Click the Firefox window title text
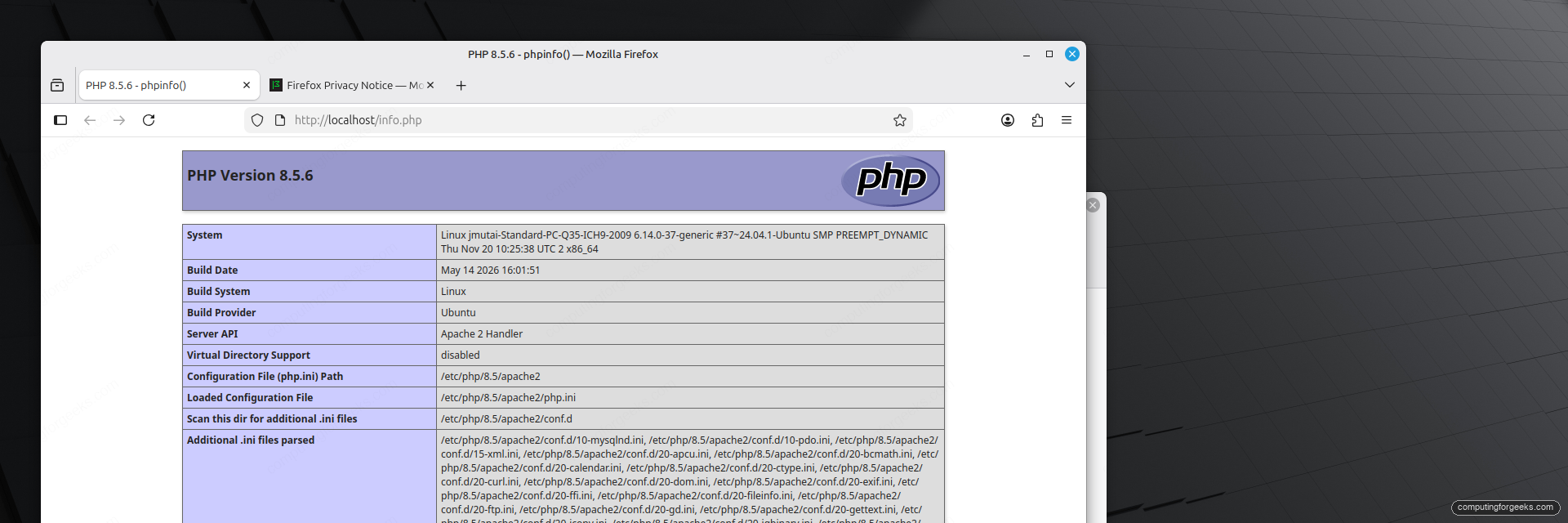This screenshot has width=1568, height=523. coord(563,54)
